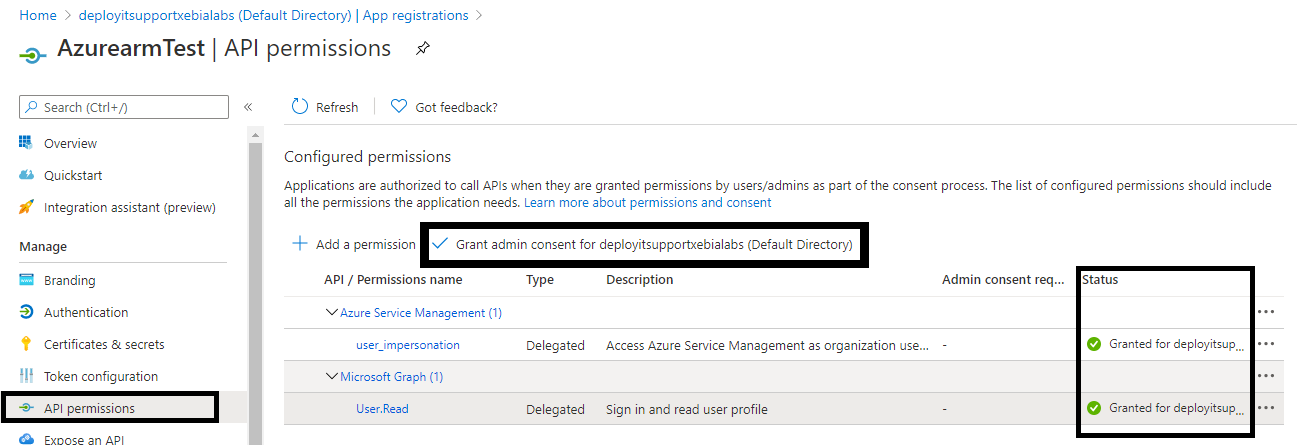The width and height of the screenshot is (1297, 445).
Task: Click Add a permission
Action: (353, 243)
